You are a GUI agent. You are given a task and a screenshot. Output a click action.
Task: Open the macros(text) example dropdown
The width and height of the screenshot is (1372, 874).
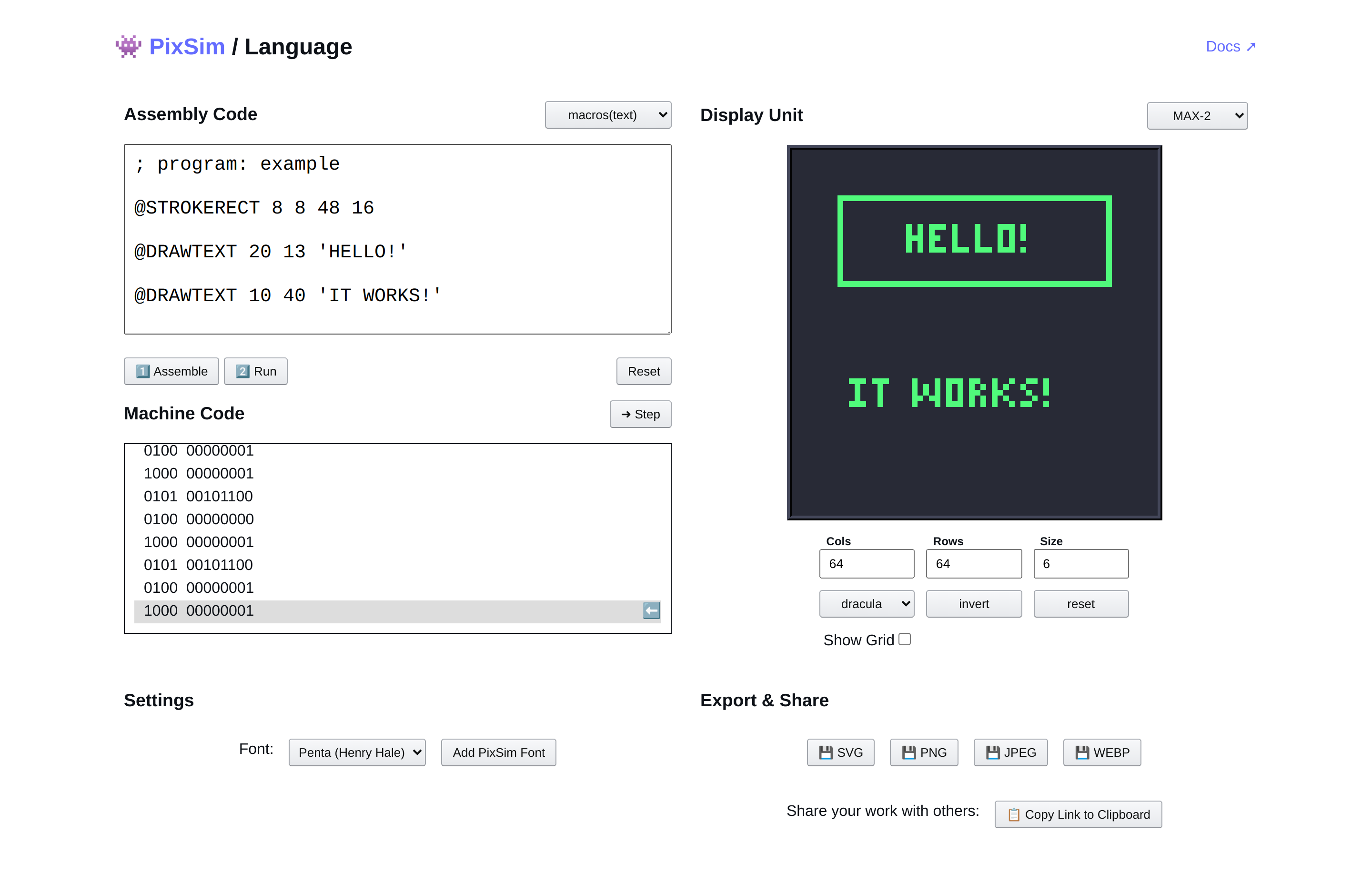click(608, 115)
